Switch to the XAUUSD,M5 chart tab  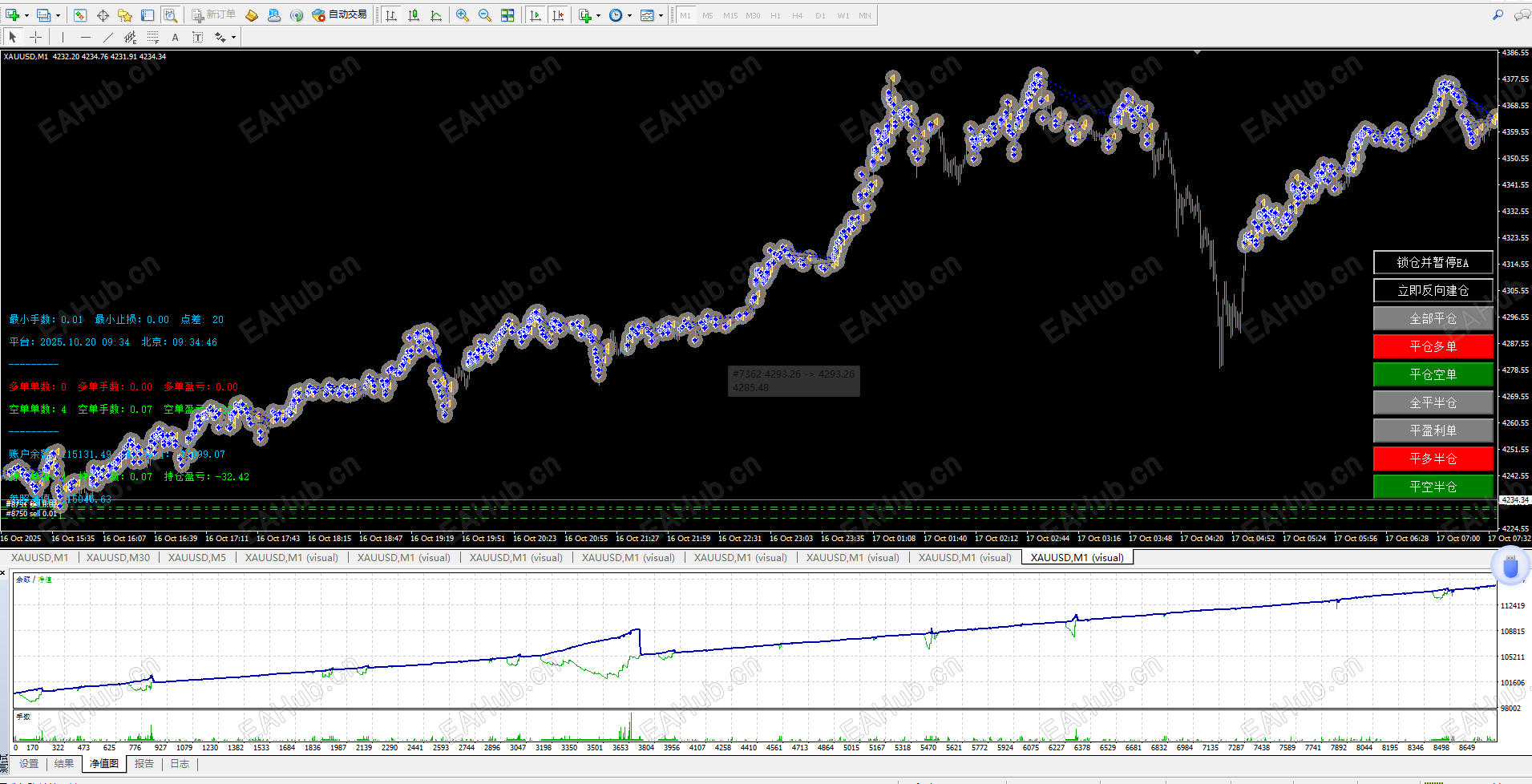pos(197,558)
